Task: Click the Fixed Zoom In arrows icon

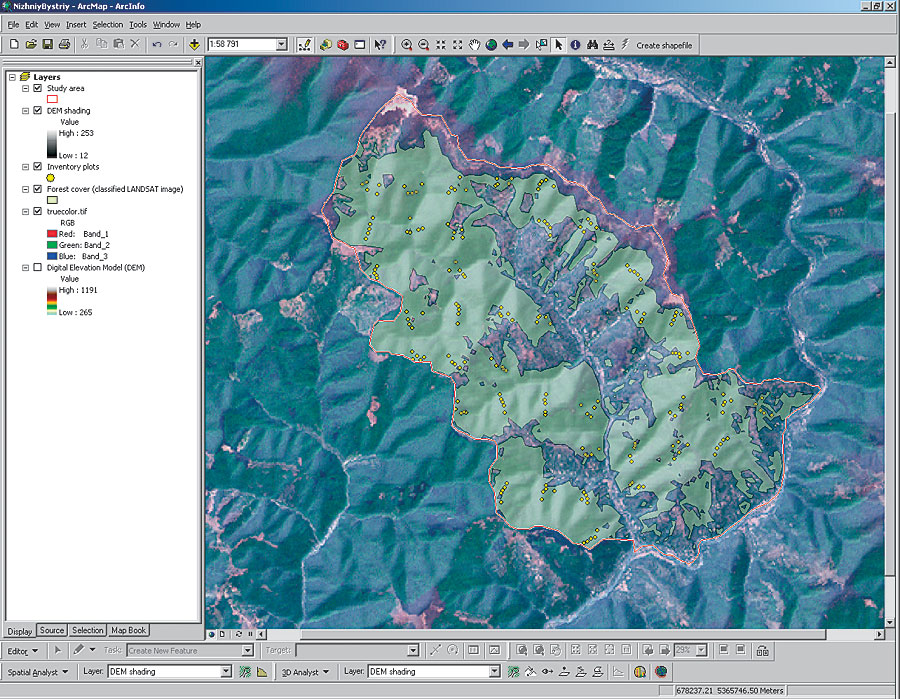Action: pos(440,45)
